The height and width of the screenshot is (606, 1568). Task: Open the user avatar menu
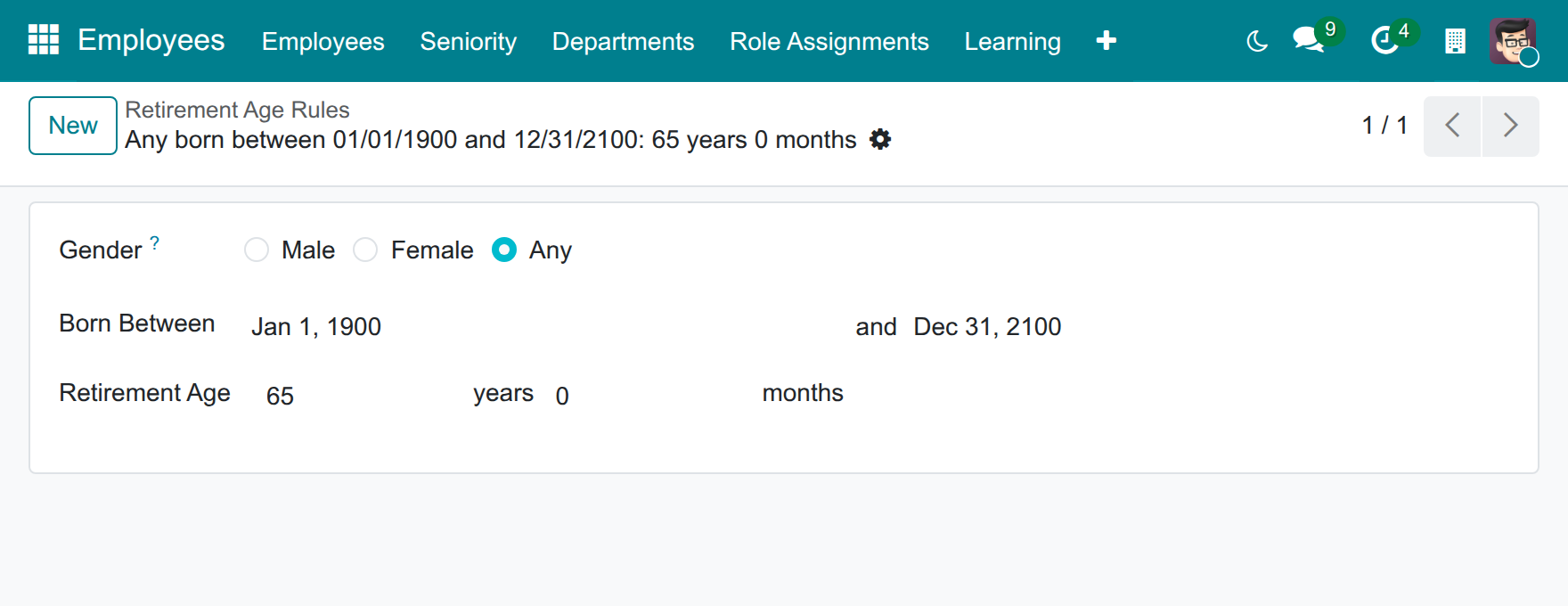1512,41
